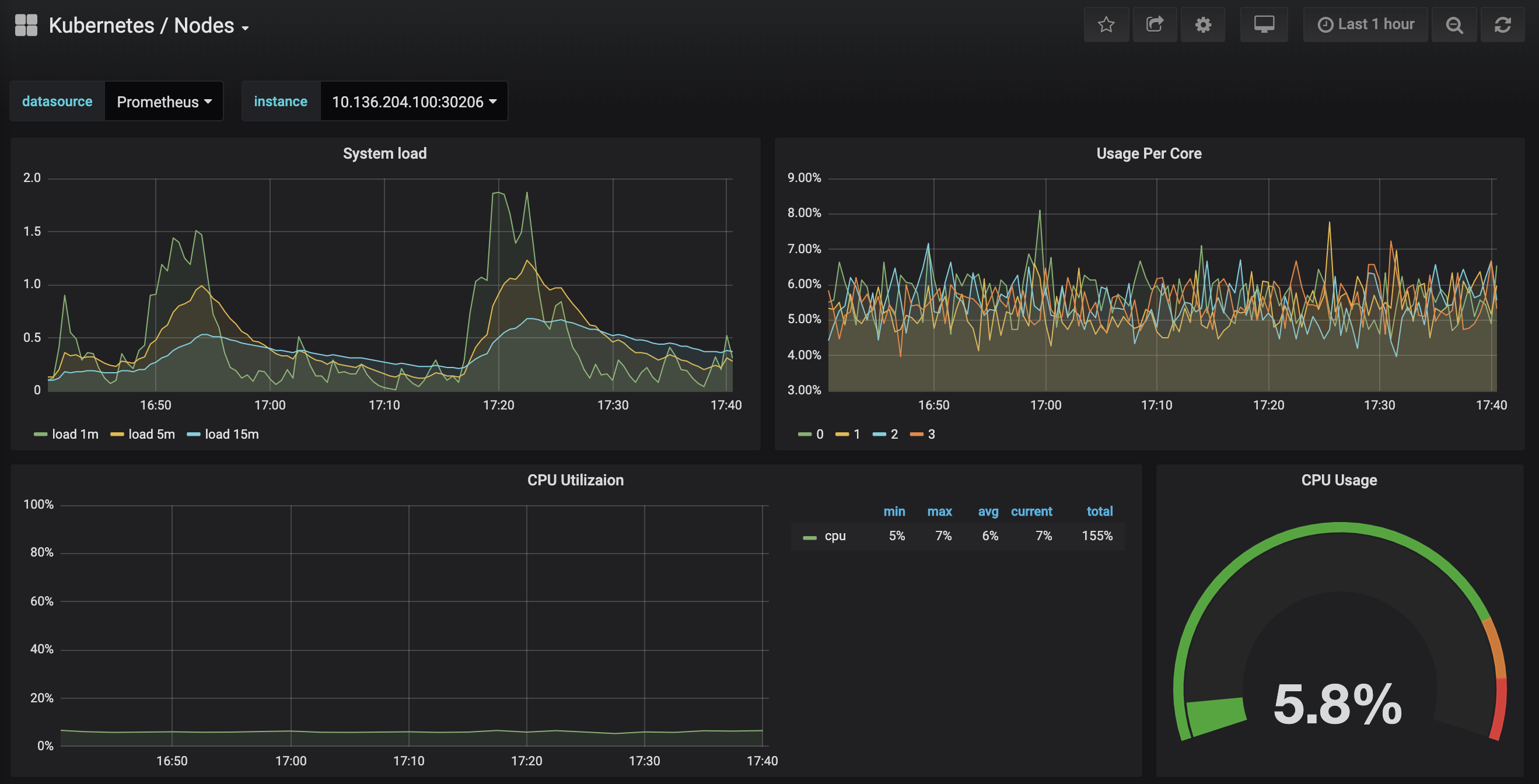Screen dimensions: 1539x784
Task: Sort legend table by max column
Action: click(939, 512)
